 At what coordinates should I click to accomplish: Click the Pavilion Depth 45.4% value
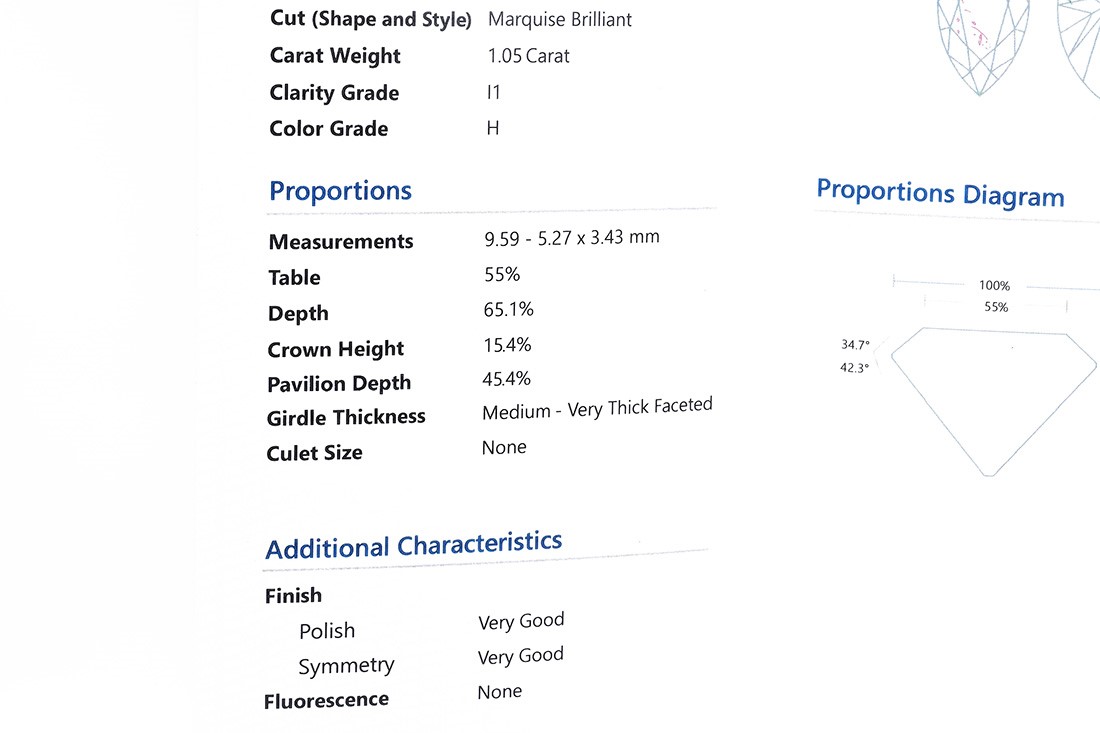tap(506, 379)
